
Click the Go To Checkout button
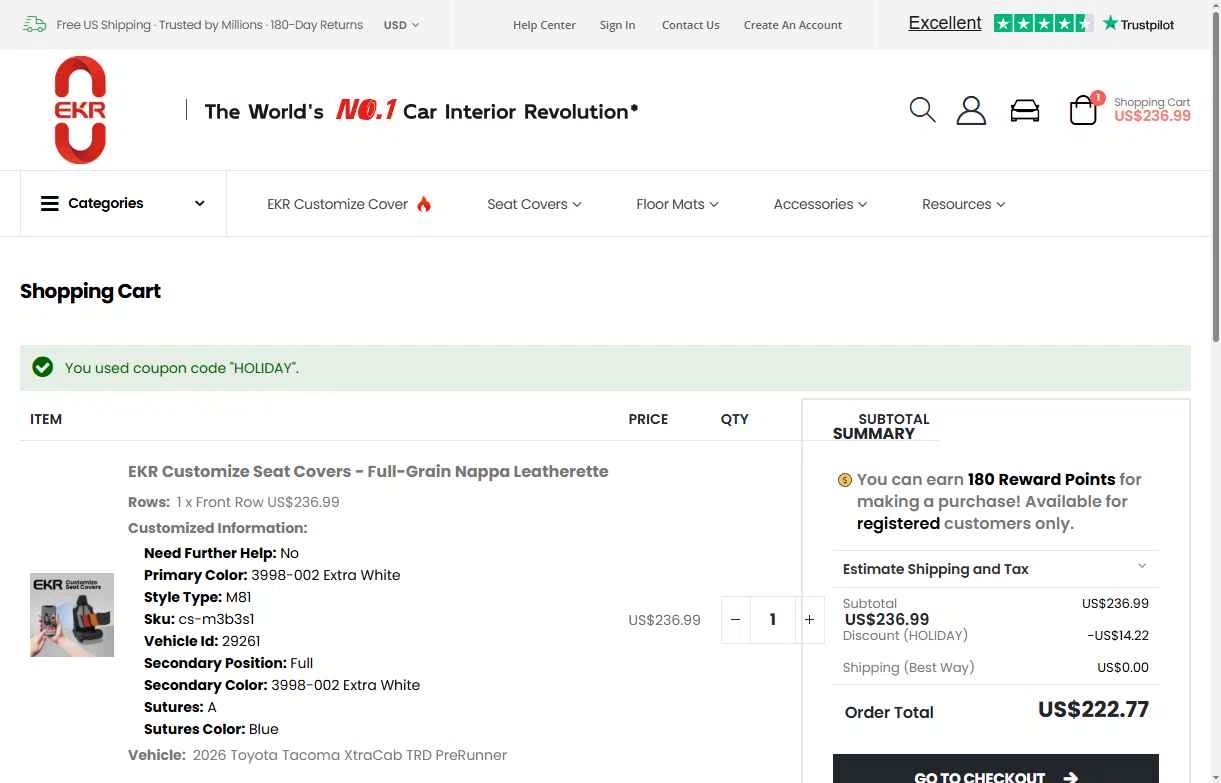pyautogui.click(x=995, y=769)
